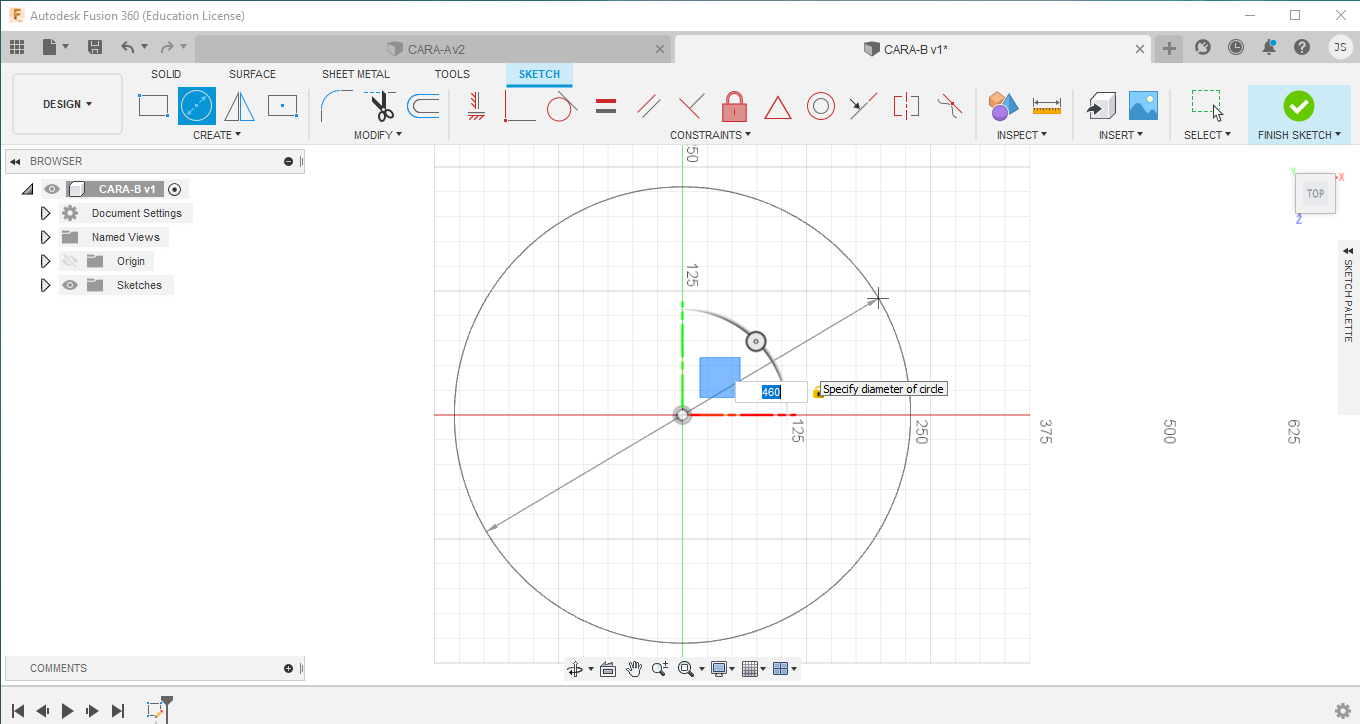The width and height of the screenshot is (1360, 724).
Task: Apply the Equal constraint
Action: click(605, 105)
